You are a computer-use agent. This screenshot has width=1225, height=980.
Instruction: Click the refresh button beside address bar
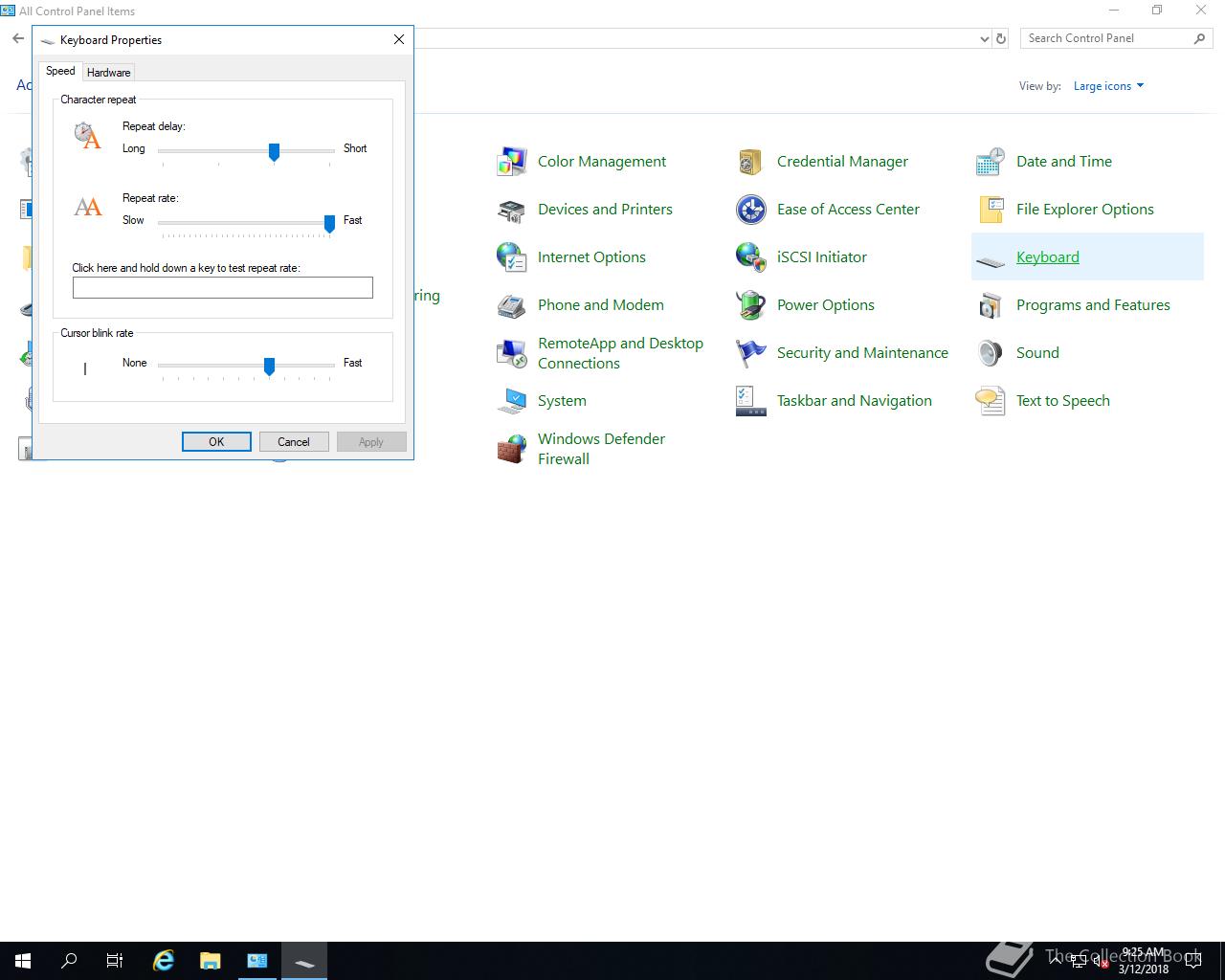(1001, 38)
